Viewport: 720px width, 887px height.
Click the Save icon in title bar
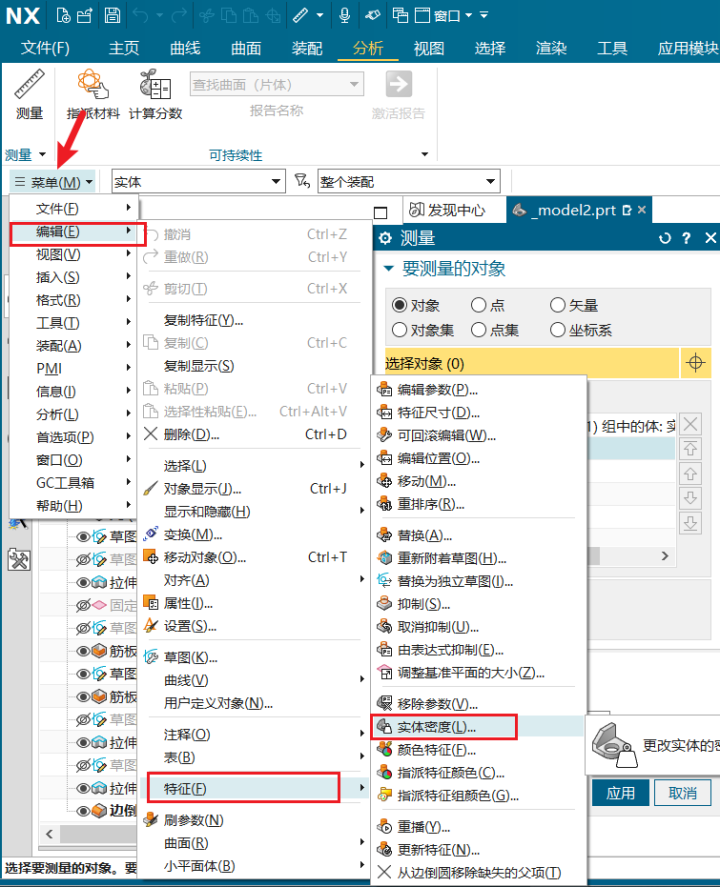(113, 15)
